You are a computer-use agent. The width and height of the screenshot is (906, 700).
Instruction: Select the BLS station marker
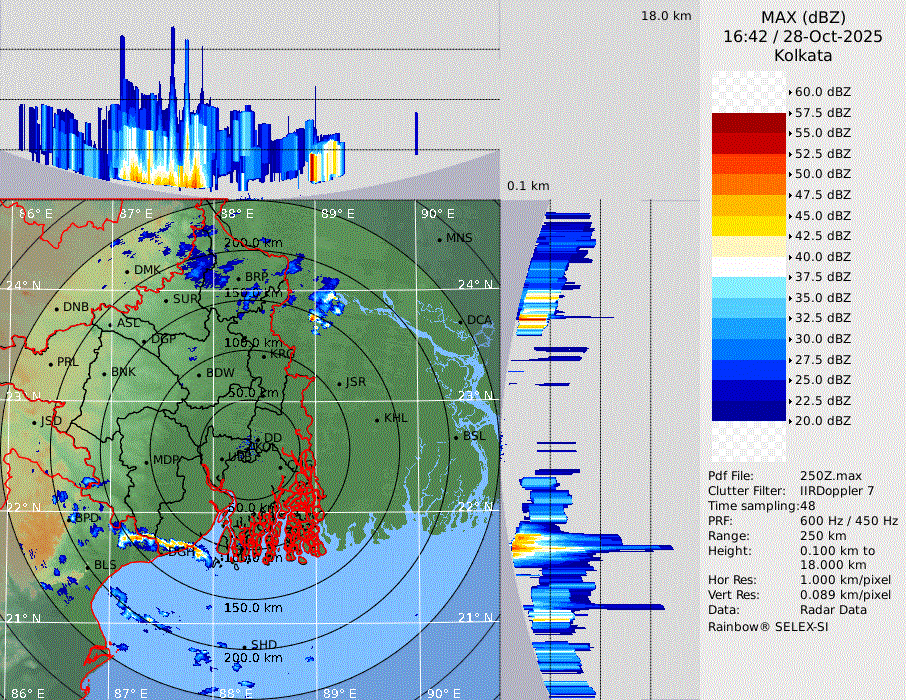[x=87, y=565]
